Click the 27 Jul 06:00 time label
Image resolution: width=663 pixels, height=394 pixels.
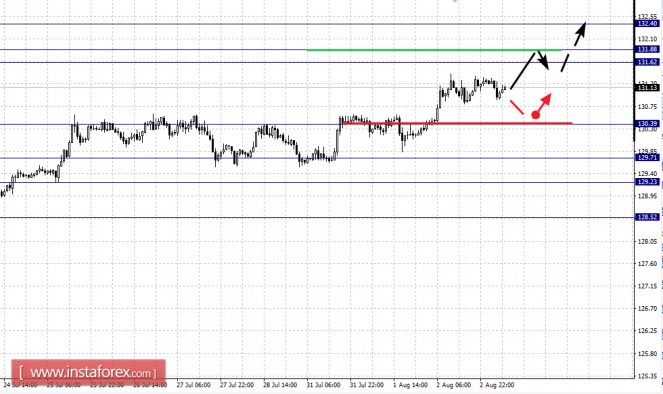pos(193,385)
